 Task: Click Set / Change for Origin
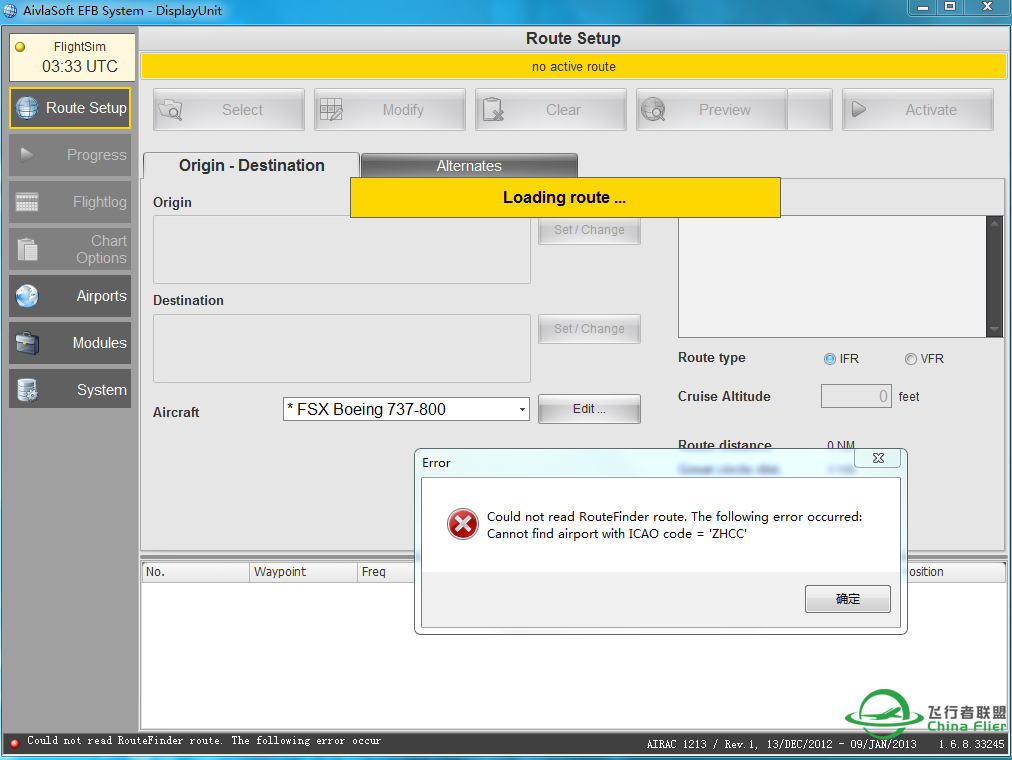589,230
